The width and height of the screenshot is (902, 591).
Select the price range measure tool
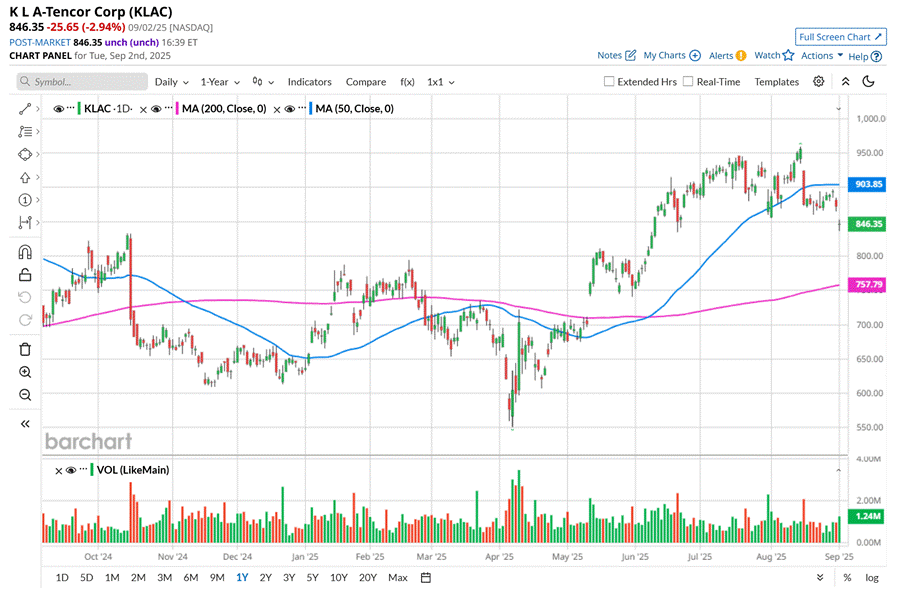coord(25,222)
